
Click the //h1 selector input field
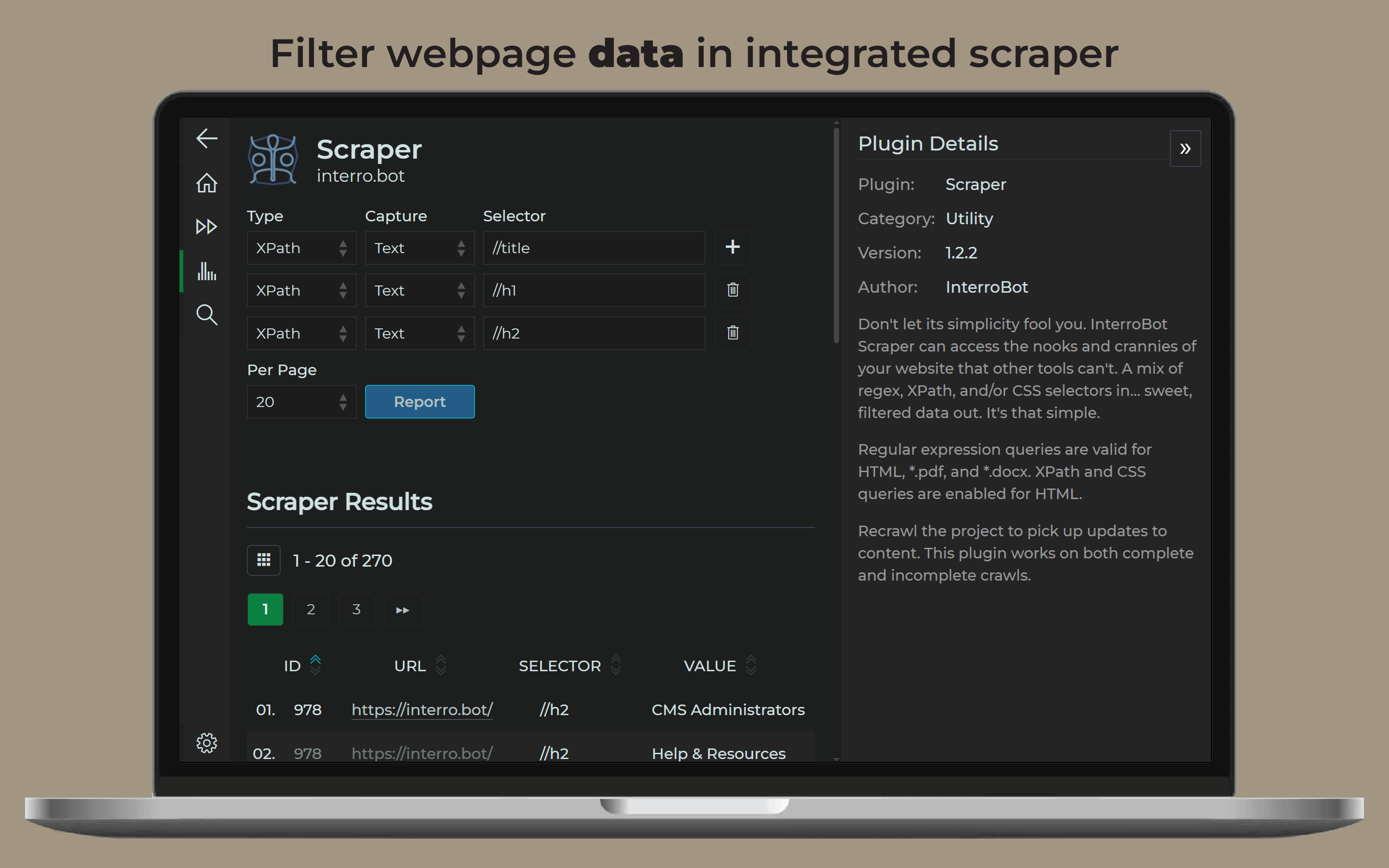point(594,290)
